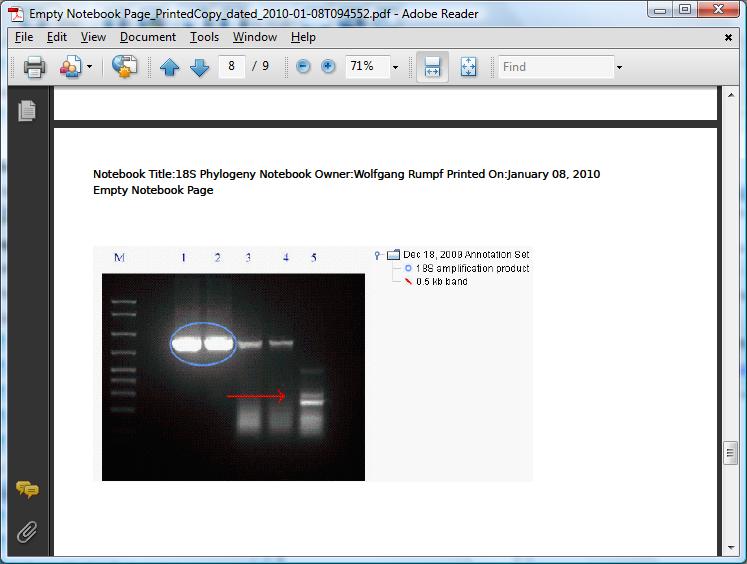Open the Comments panel icon
Image resolution: width=747 pixels, height=564 pixels.
tap(27, 489)
